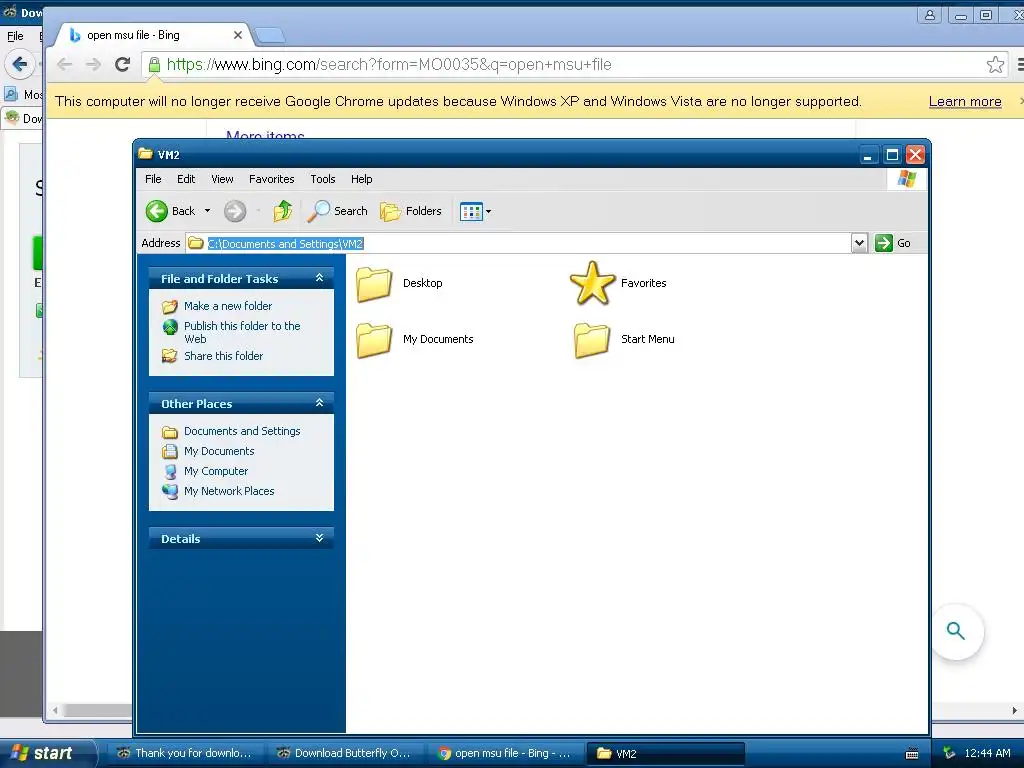Click the My Computer icon in sidebar
The height and width of the screenshot is (768, 1024).
170,472
